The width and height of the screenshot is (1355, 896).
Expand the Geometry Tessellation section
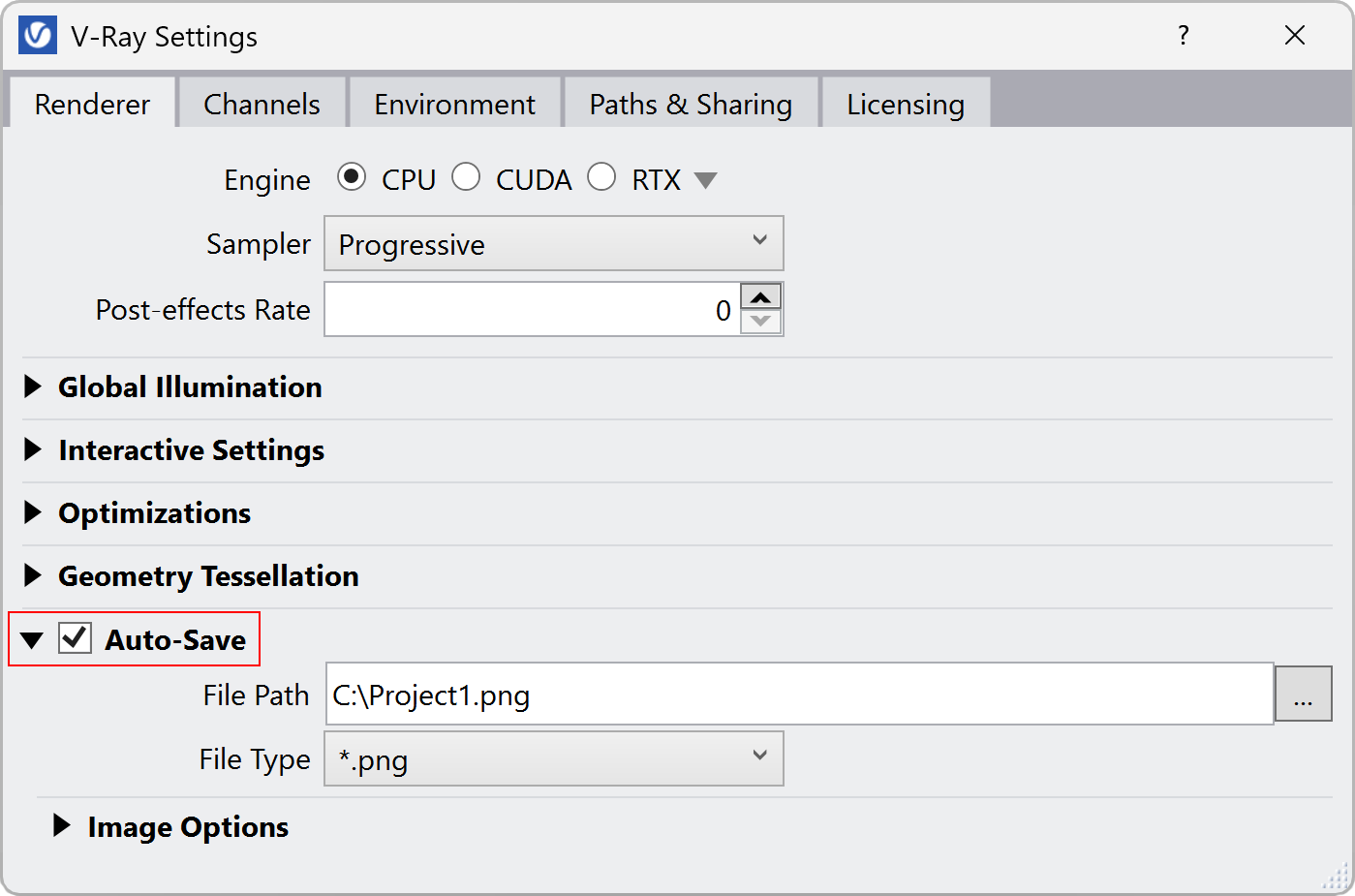33,575
